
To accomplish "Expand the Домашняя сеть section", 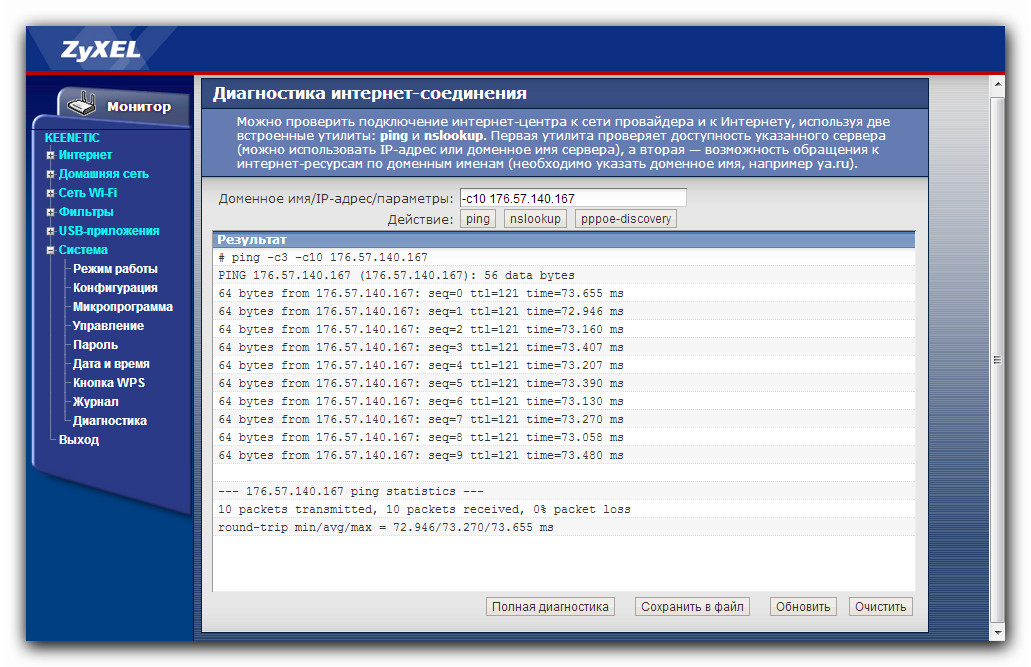I will [102, 174].
